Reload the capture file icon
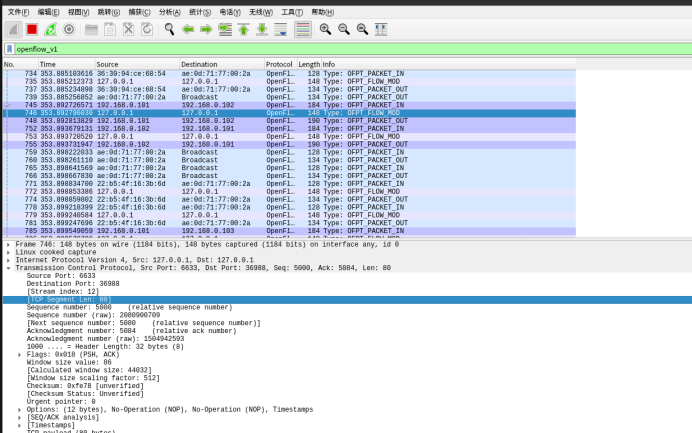The width and height of the screenshot is (692, 433). [x=147, y=30]
